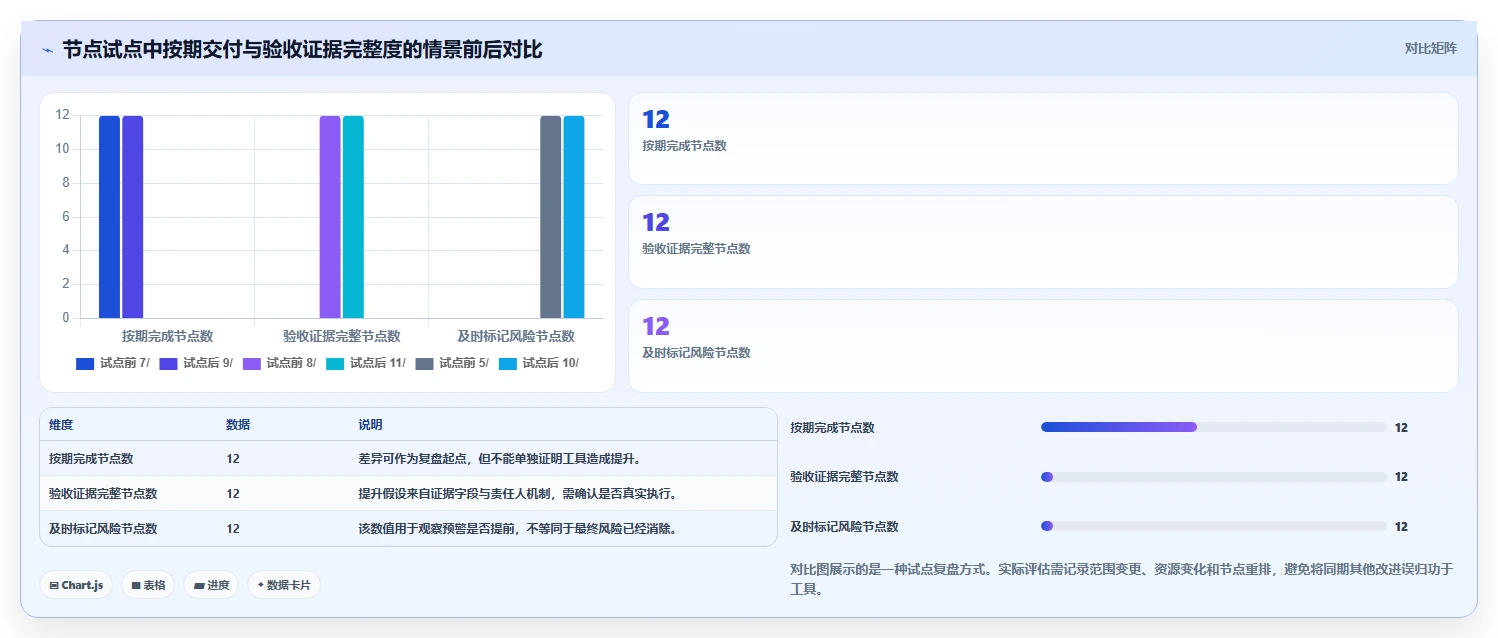Click the y-axis value 12 in chart
This screenshot has height=638, width=1498.
point(62,115)
